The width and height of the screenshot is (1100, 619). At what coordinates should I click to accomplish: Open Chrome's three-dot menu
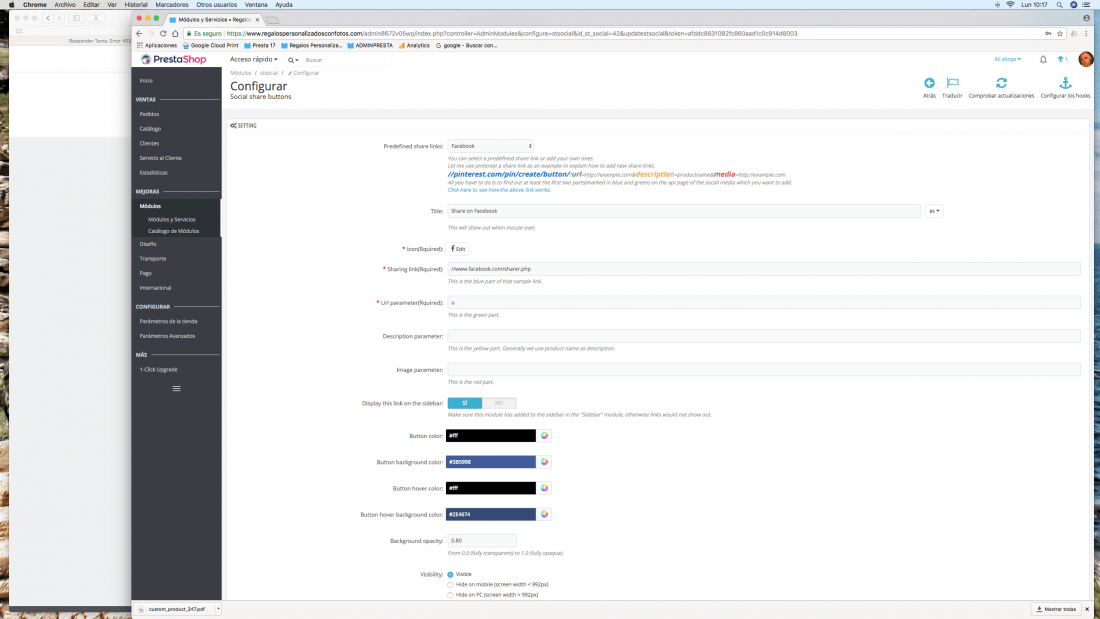tap(1087, 34)
